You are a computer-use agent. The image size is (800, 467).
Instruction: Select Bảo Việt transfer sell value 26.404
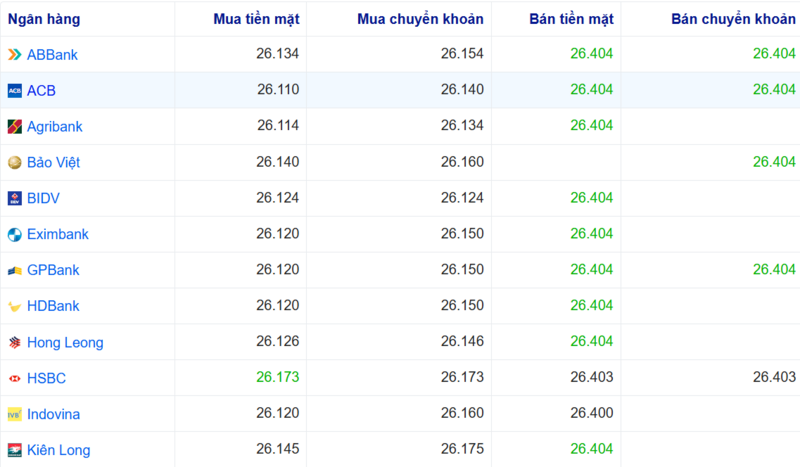click(774, 162)
